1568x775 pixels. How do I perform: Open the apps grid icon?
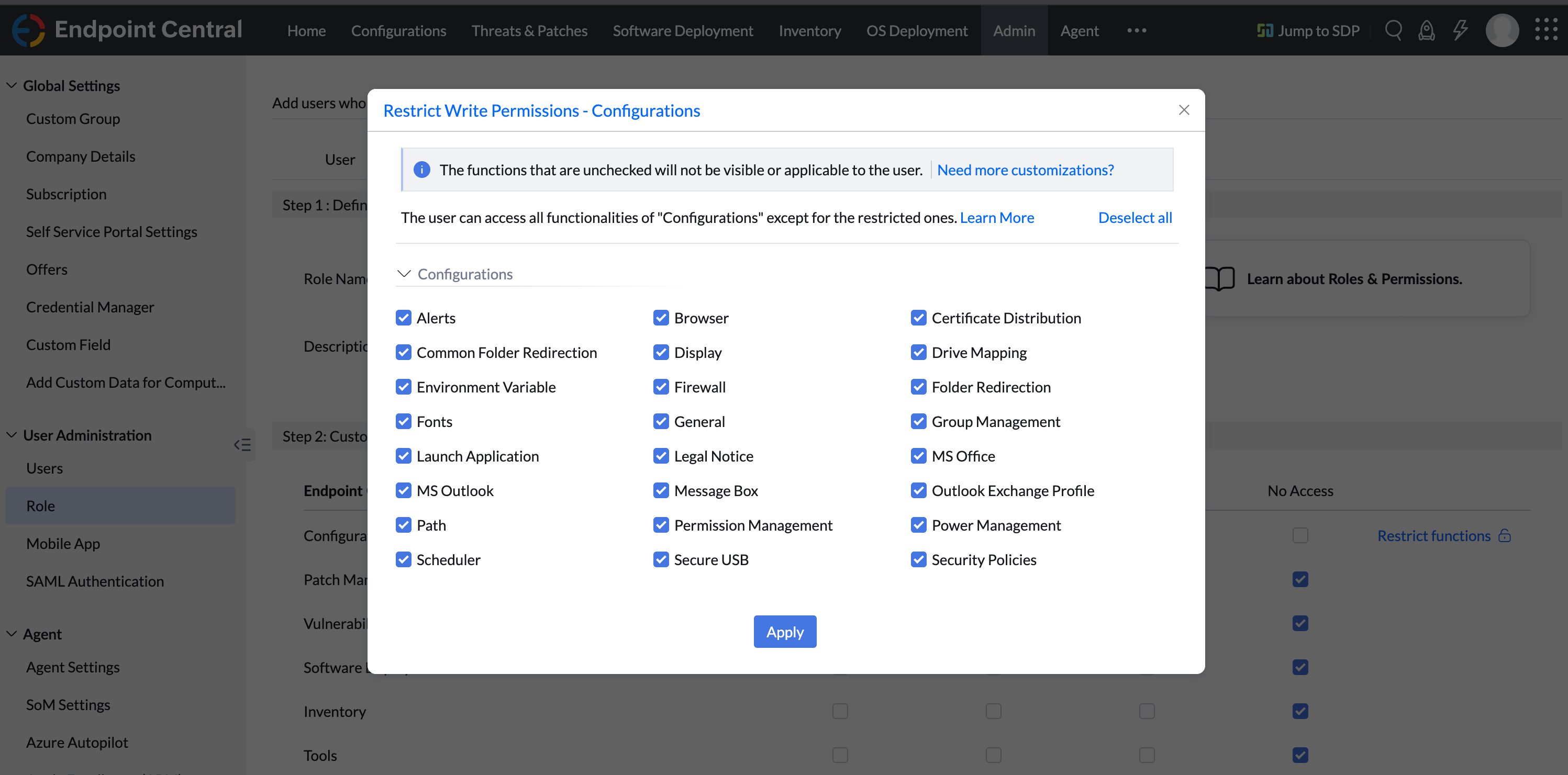(1547, 30)
